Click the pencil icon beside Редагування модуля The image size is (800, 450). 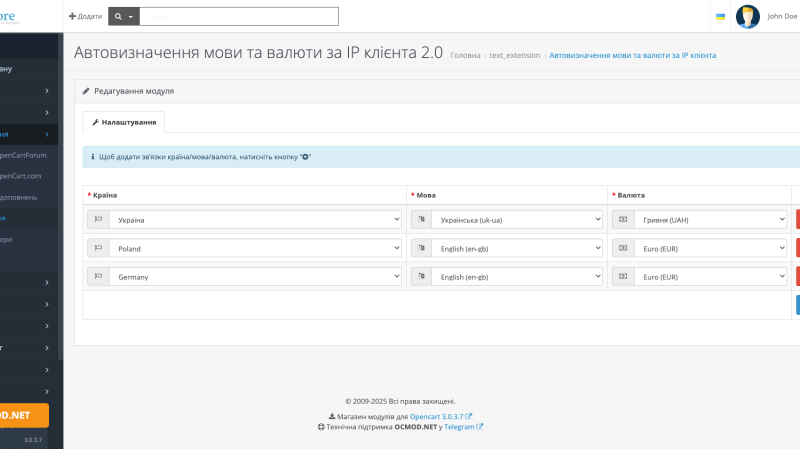pyautogui.click(x=86, y=91)
